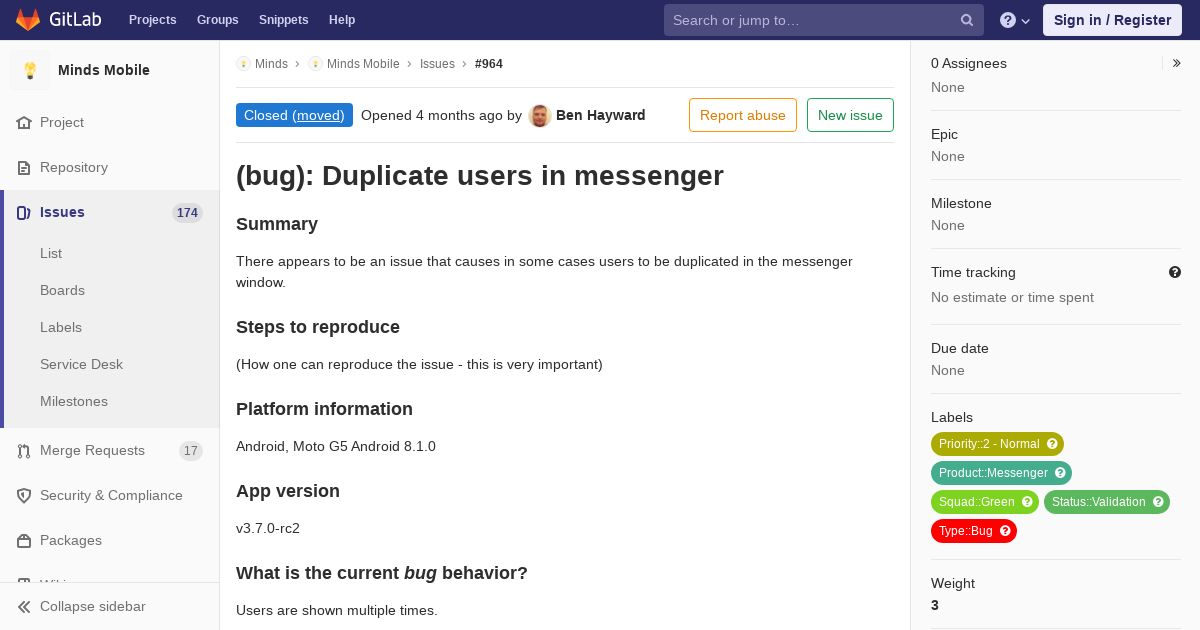Click the Merge Requests icon
The width and height of the screenshot is (1200, 630).
(24, 450)
